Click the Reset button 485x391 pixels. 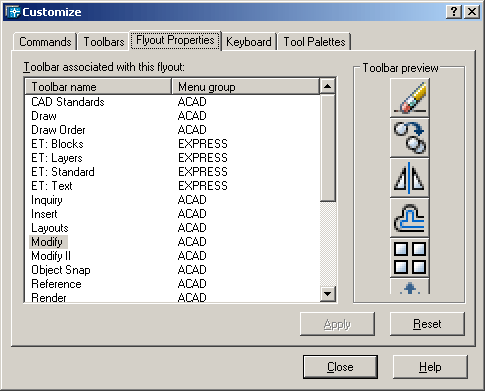[x=427, y=324]
